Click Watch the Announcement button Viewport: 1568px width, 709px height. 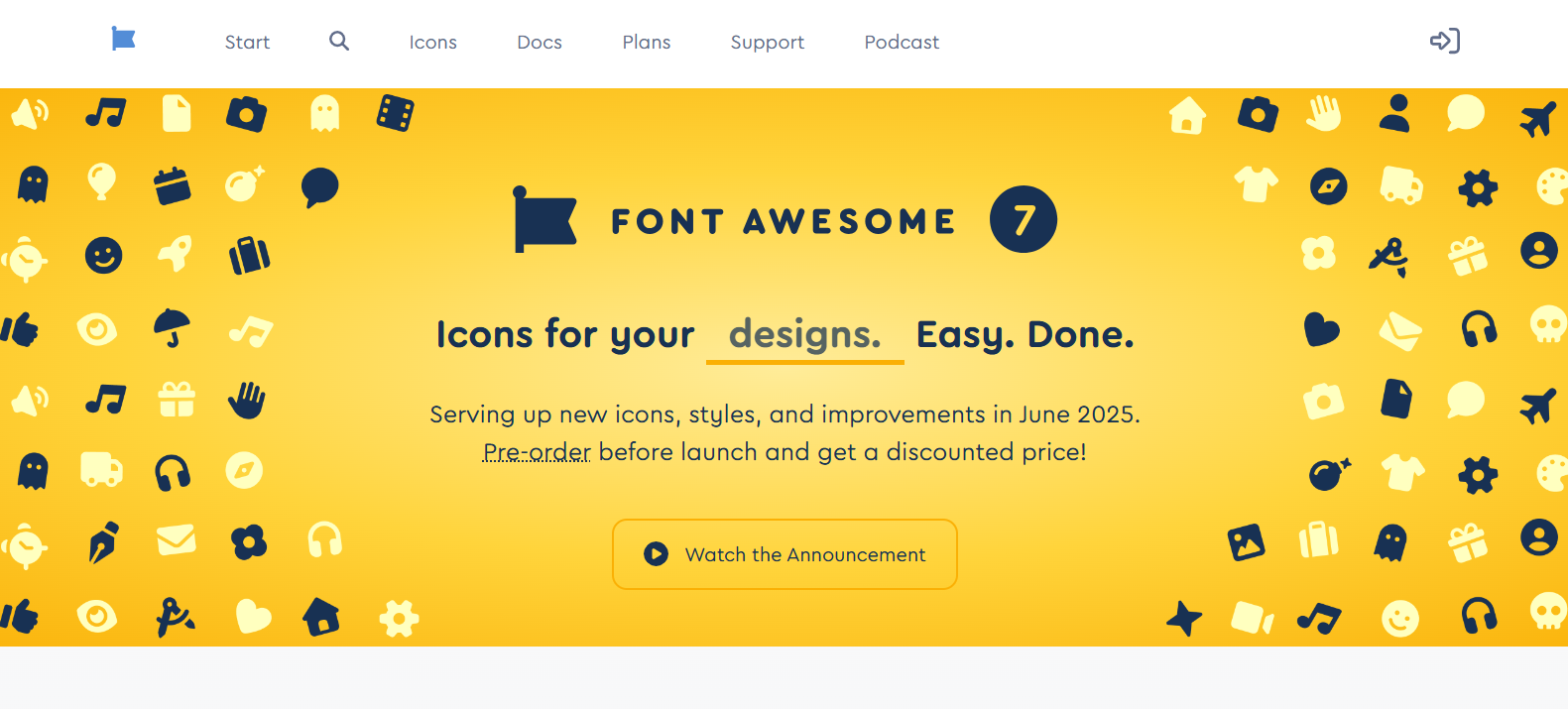(784, 554)
